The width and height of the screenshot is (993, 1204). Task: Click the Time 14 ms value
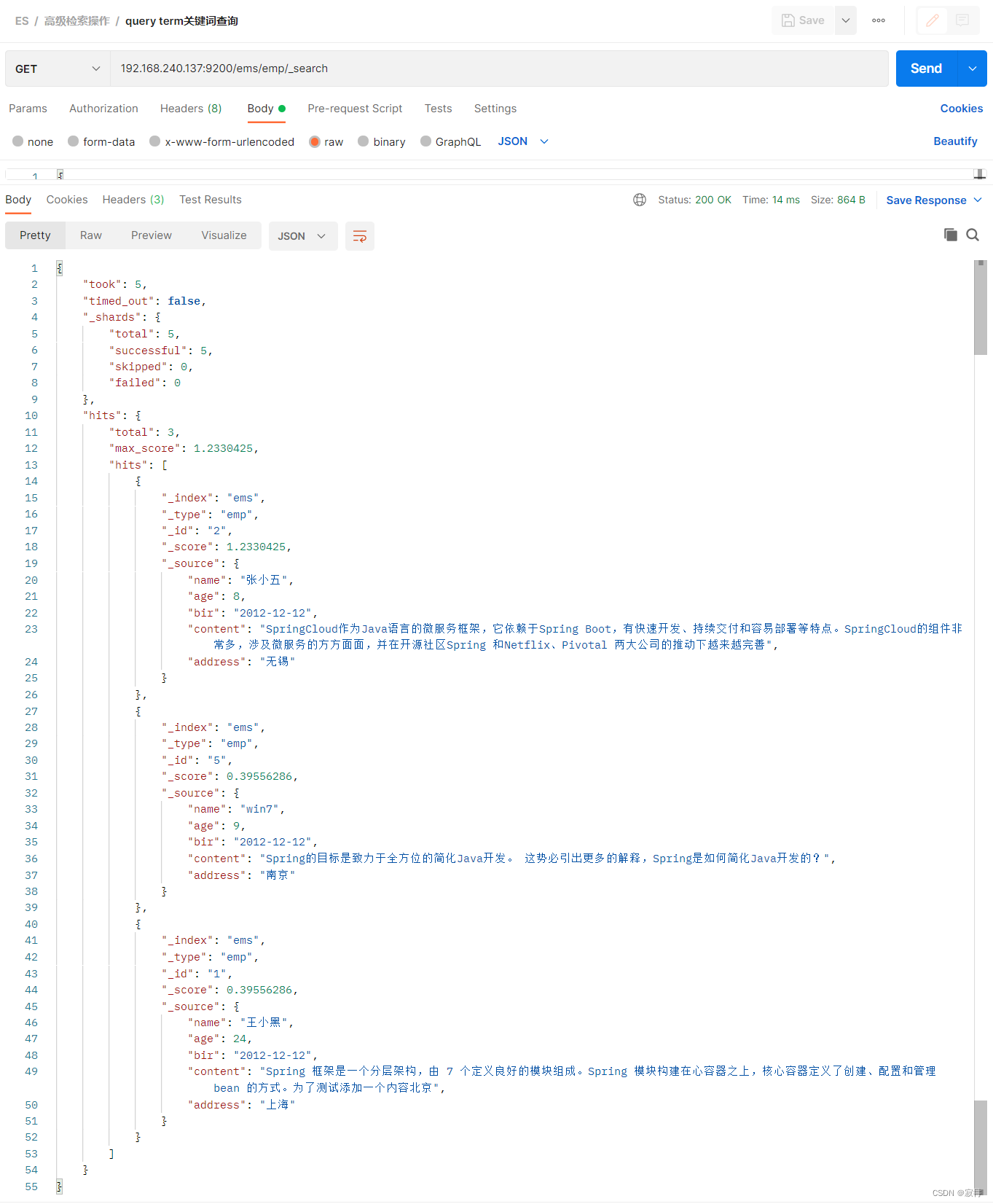tap(771, 200)
